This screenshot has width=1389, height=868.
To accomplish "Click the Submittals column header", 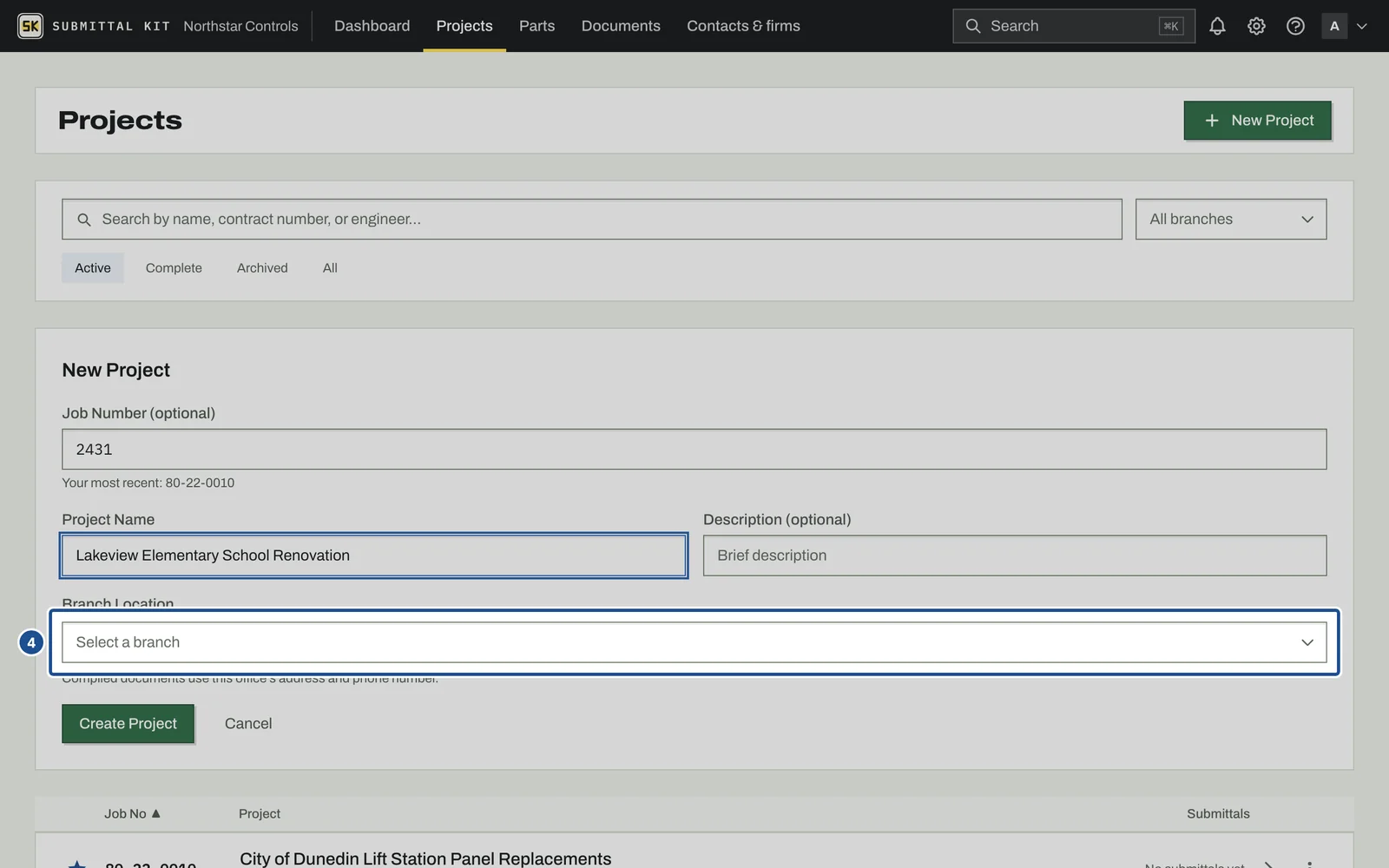I will pos(1218,813).
